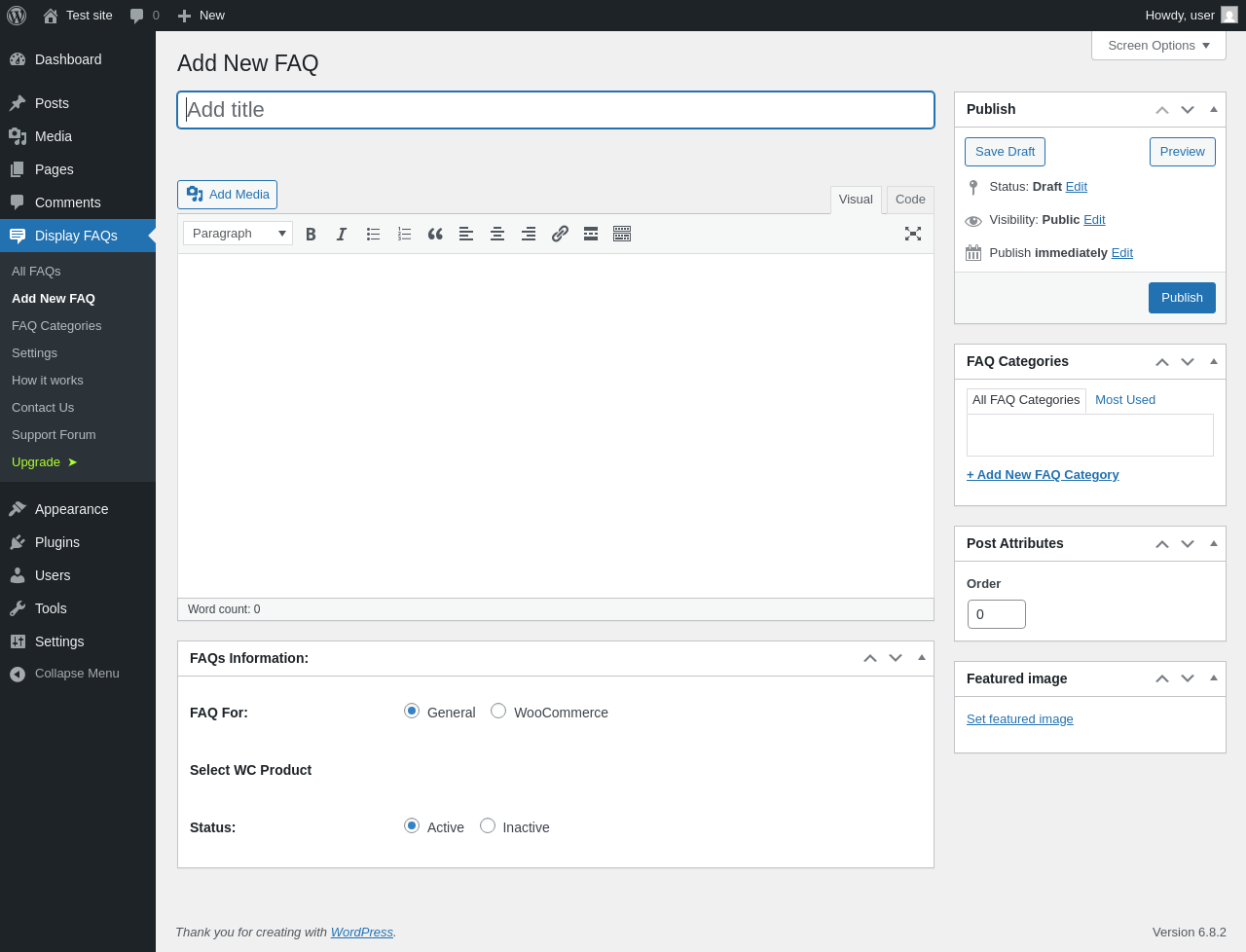Open Tools menu in sidebar
This screenshot has width=1246, height=952.
pos(78,608)
